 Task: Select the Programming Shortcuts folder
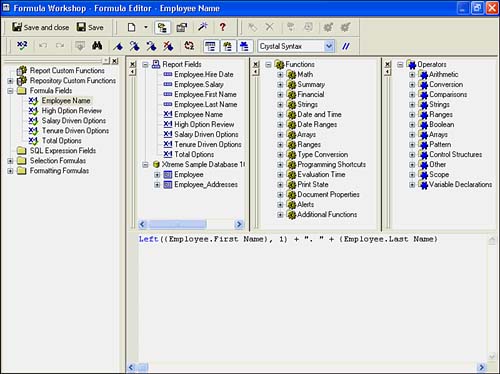331,164
